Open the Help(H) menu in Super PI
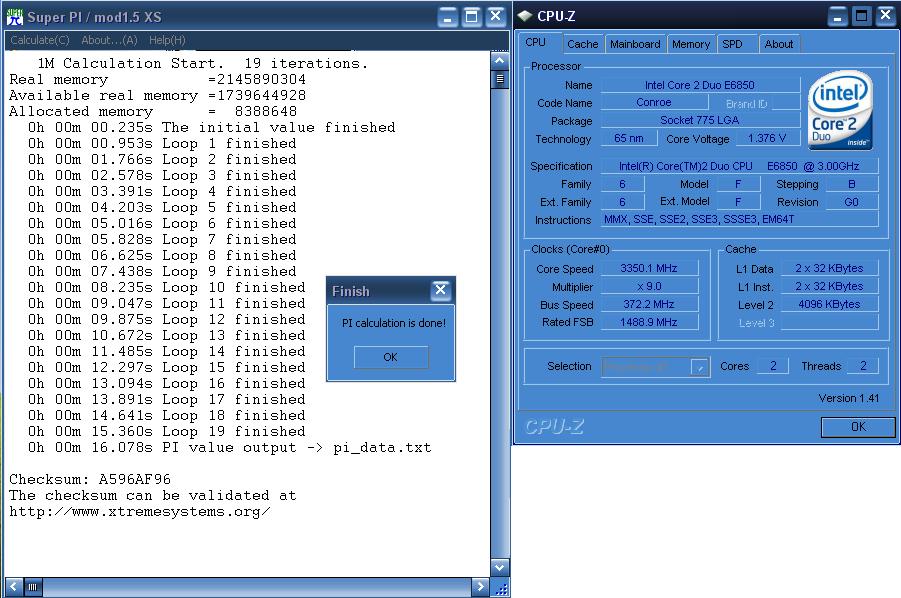The image size is (901, 598). (167, 40)
